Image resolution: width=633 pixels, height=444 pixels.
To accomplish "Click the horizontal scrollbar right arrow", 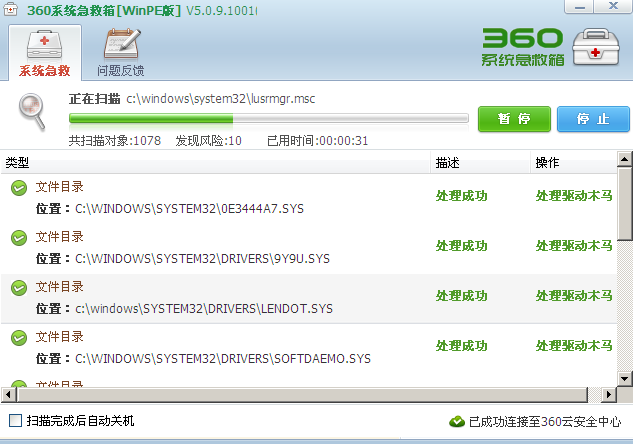I will (x=608, y=394).
